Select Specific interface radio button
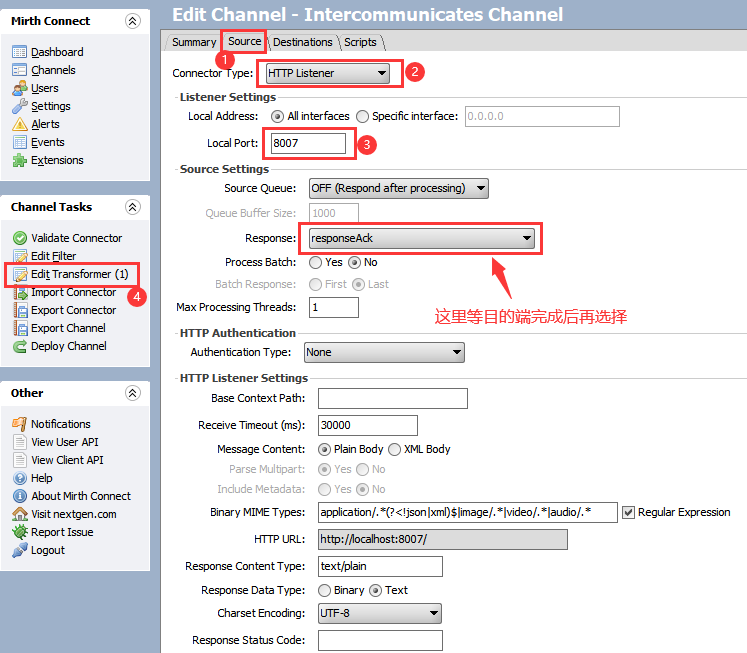The image size is (747, 653). 363,116
